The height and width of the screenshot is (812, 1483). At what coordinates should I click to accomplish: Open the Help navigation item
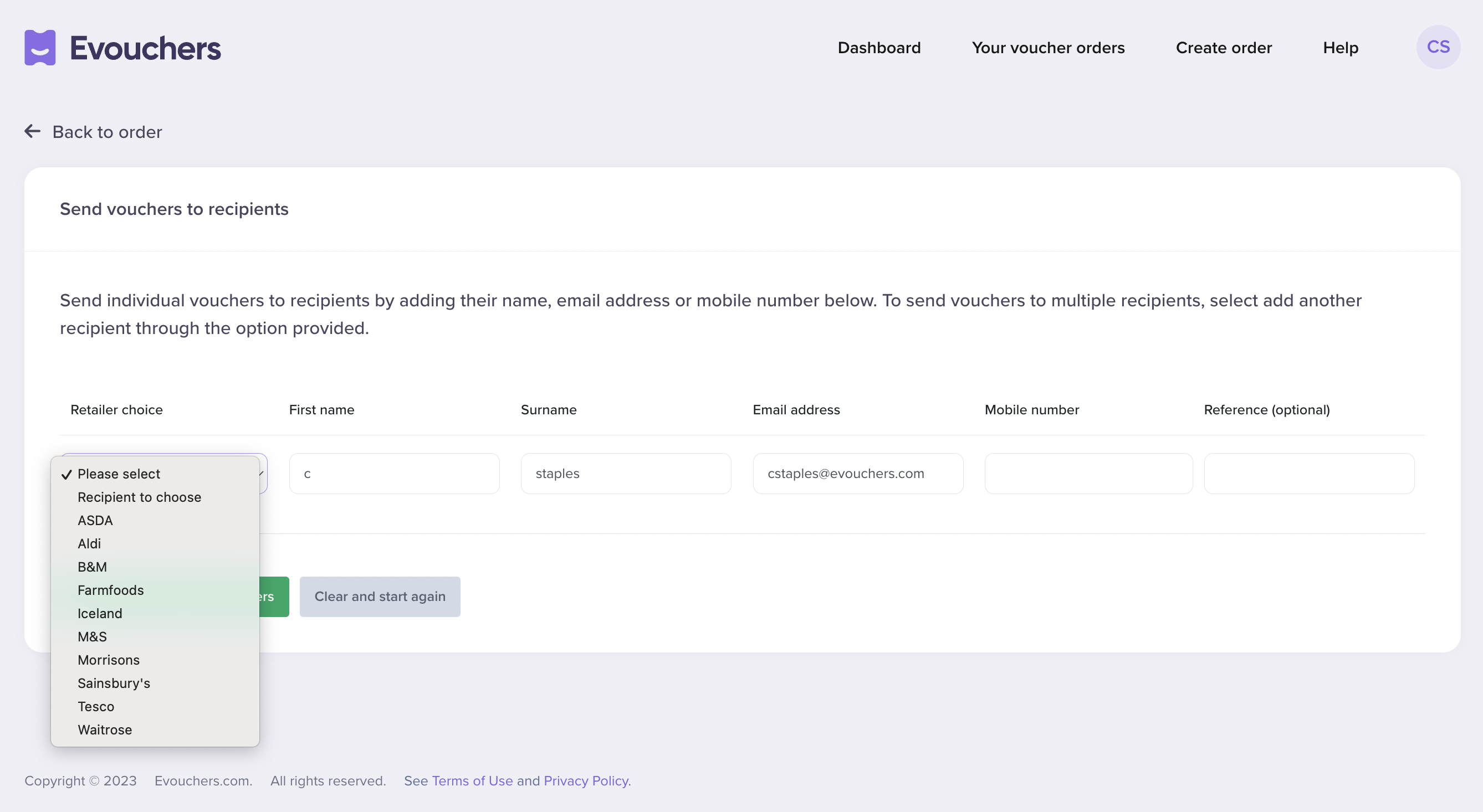tap(1340, 48)
